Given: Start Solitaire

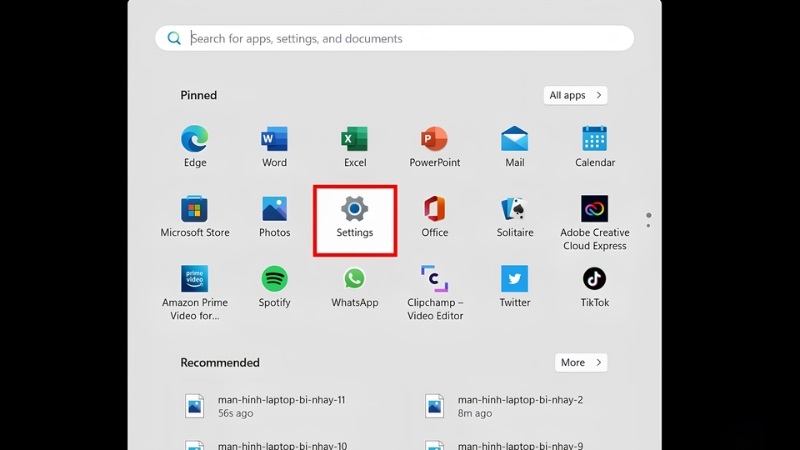Looking at the screenshot, I should coord(514,216).
